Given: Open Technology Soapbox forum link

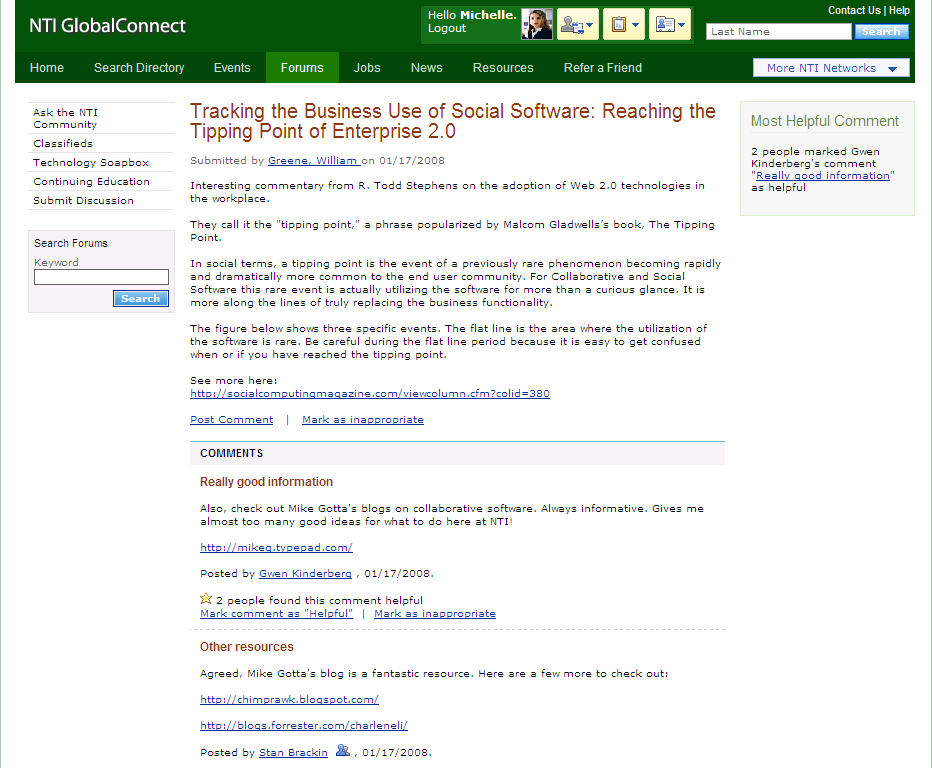Looking at the screenshot, I should (x=91, y=162).
